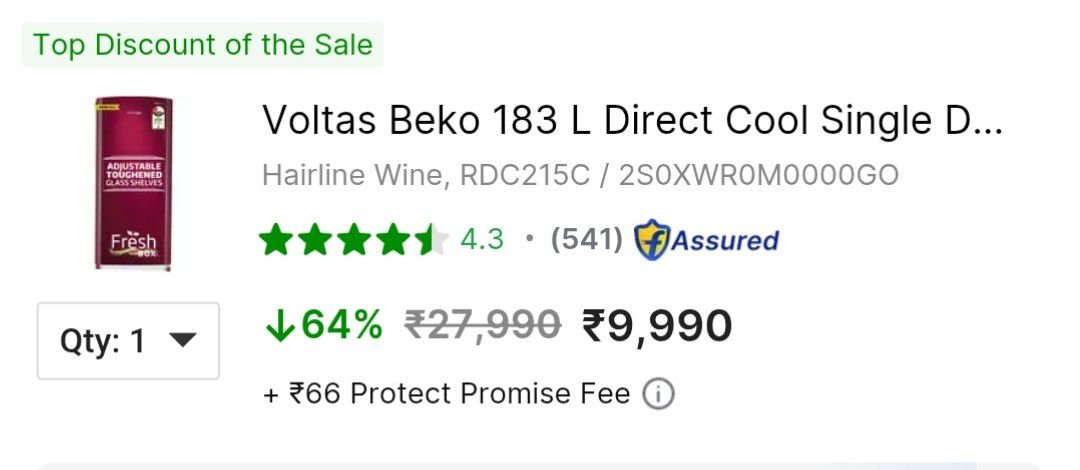1080x470 pixels.
Task: Select the third green rating star
Action: click(354, 240)
